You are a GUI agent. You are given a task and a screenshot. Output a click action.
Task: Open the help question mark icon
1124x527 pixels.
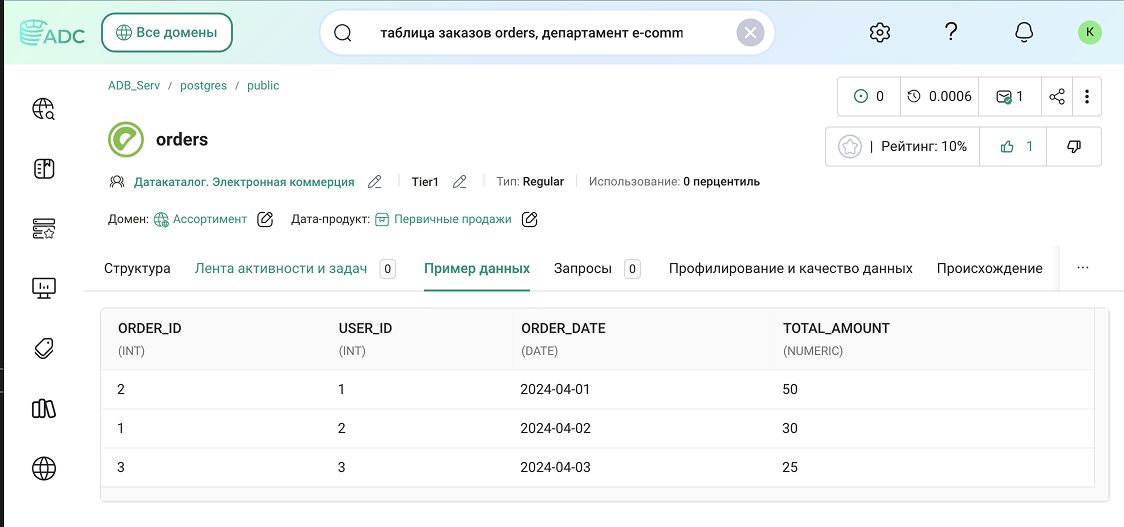(951, 32)
